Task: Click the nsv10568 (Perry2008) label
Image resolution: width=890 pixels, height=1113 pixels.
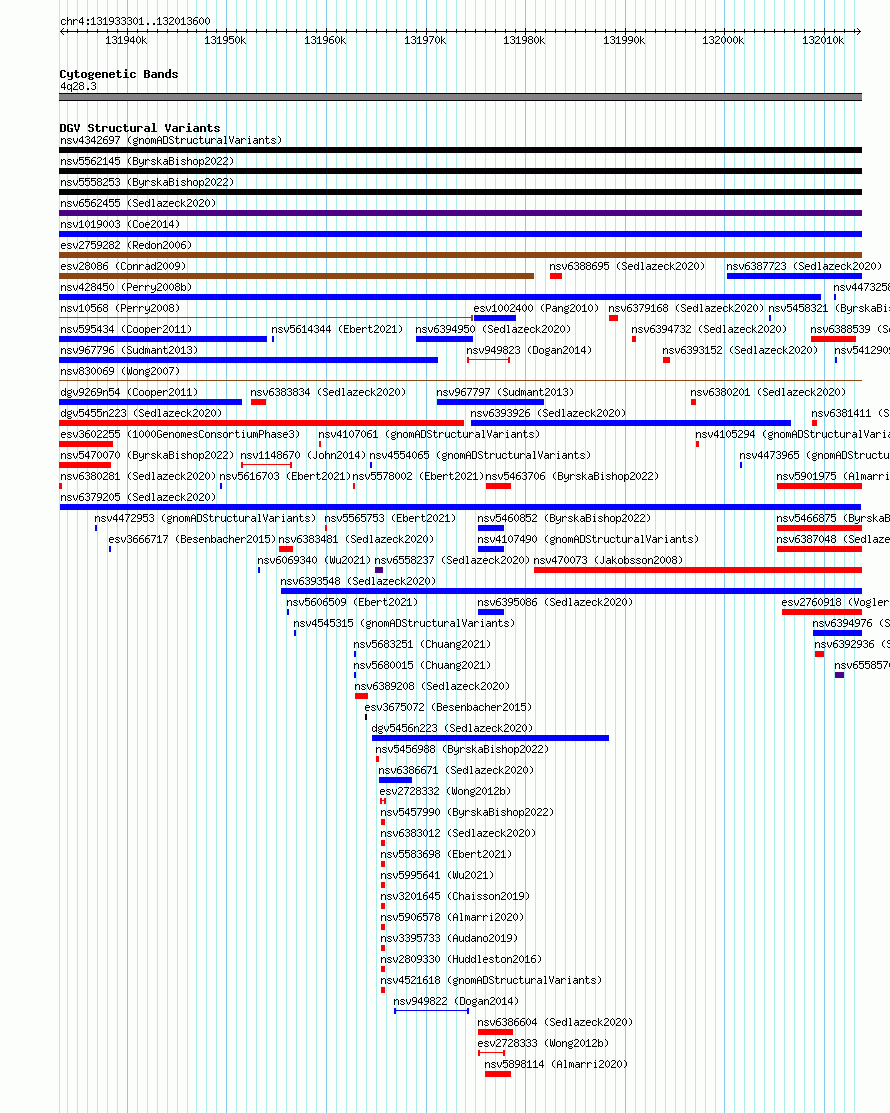Action: [x=120, y=308]
